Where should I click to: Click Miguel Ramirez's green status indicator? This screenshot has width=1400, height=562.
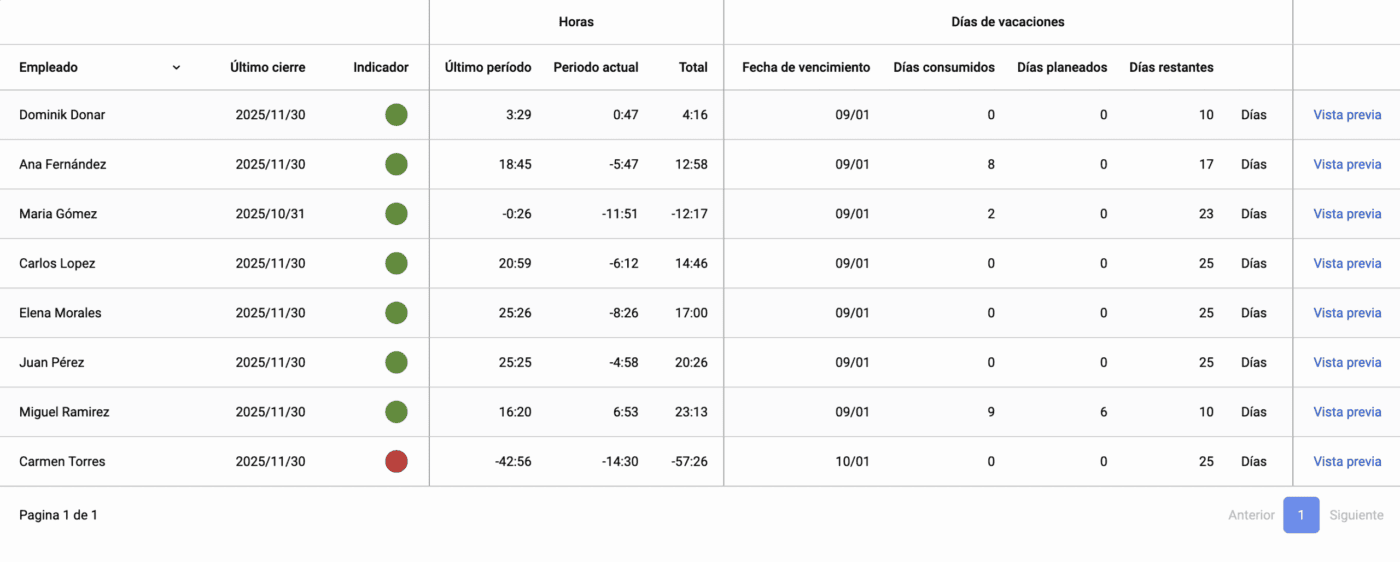396,412
